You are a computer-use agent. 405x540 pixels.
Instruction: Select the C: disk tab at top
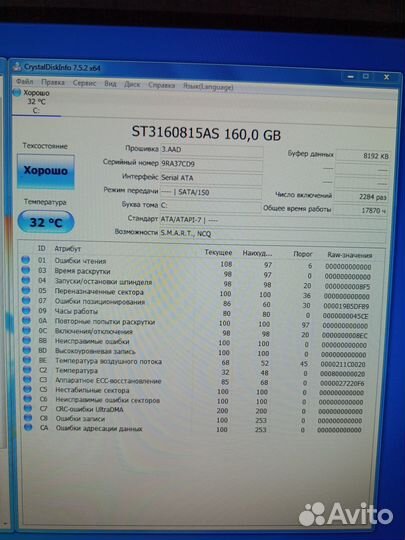[36, 102]
